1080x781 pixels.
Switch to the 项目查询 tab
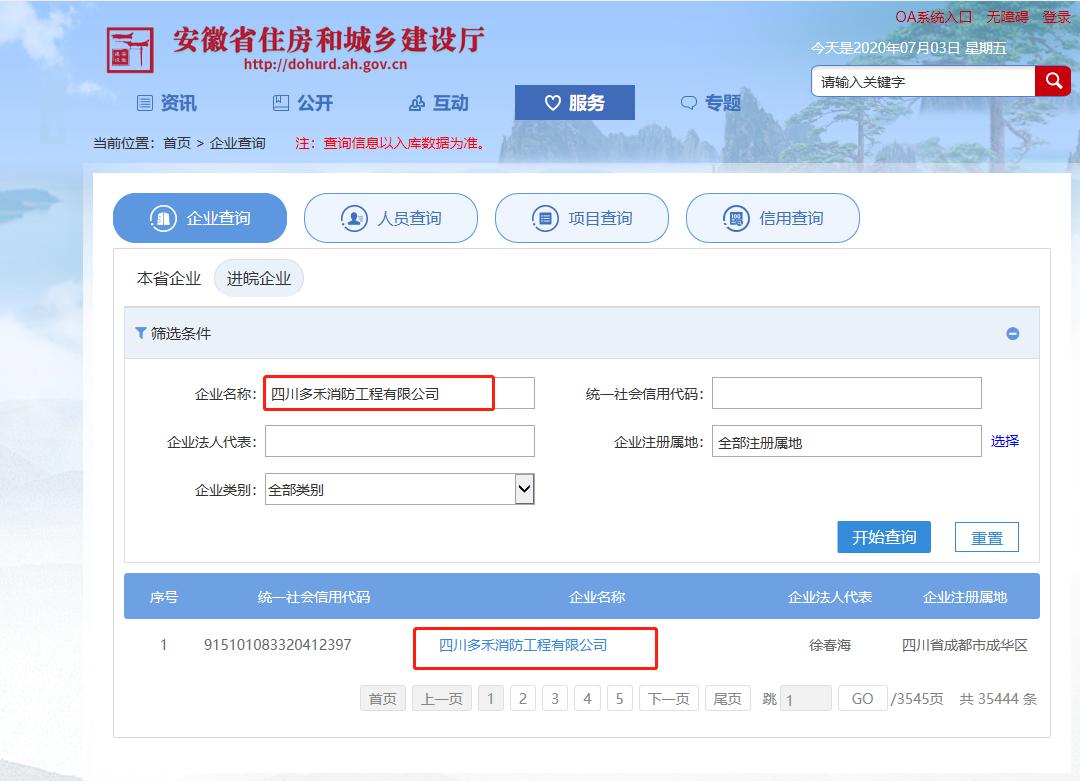582,218
